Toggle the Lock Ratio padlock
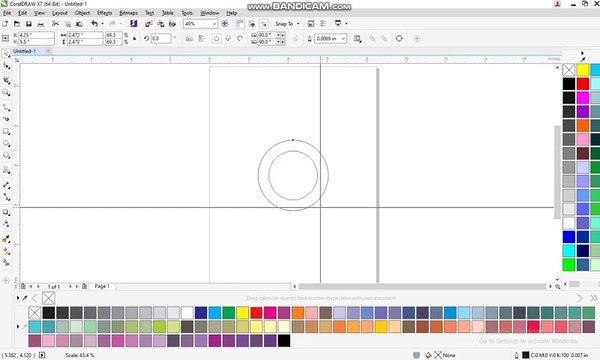600x360 pixels. point(135,39)
